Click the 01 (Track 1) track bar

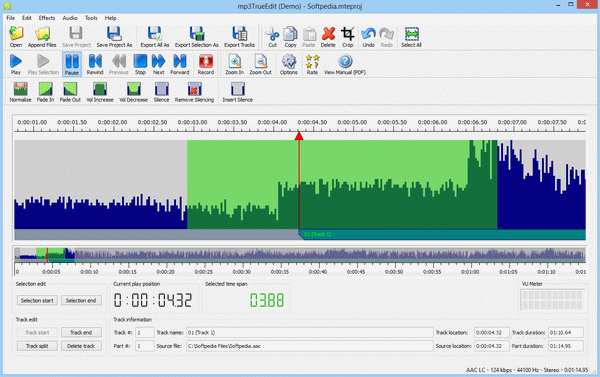(442, 234)
